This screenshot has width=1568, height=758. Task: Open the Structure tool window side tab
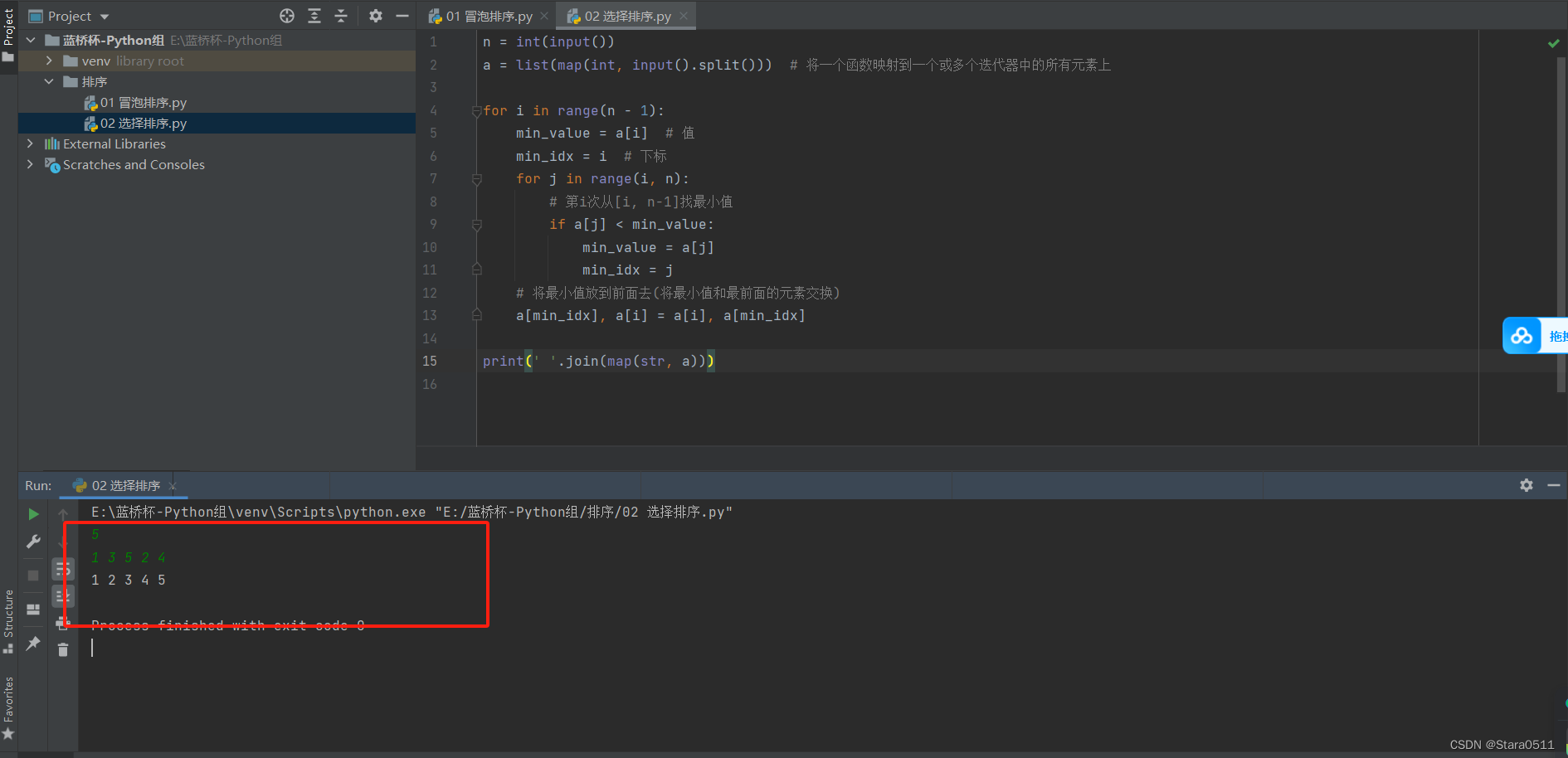tap(8, 620)
